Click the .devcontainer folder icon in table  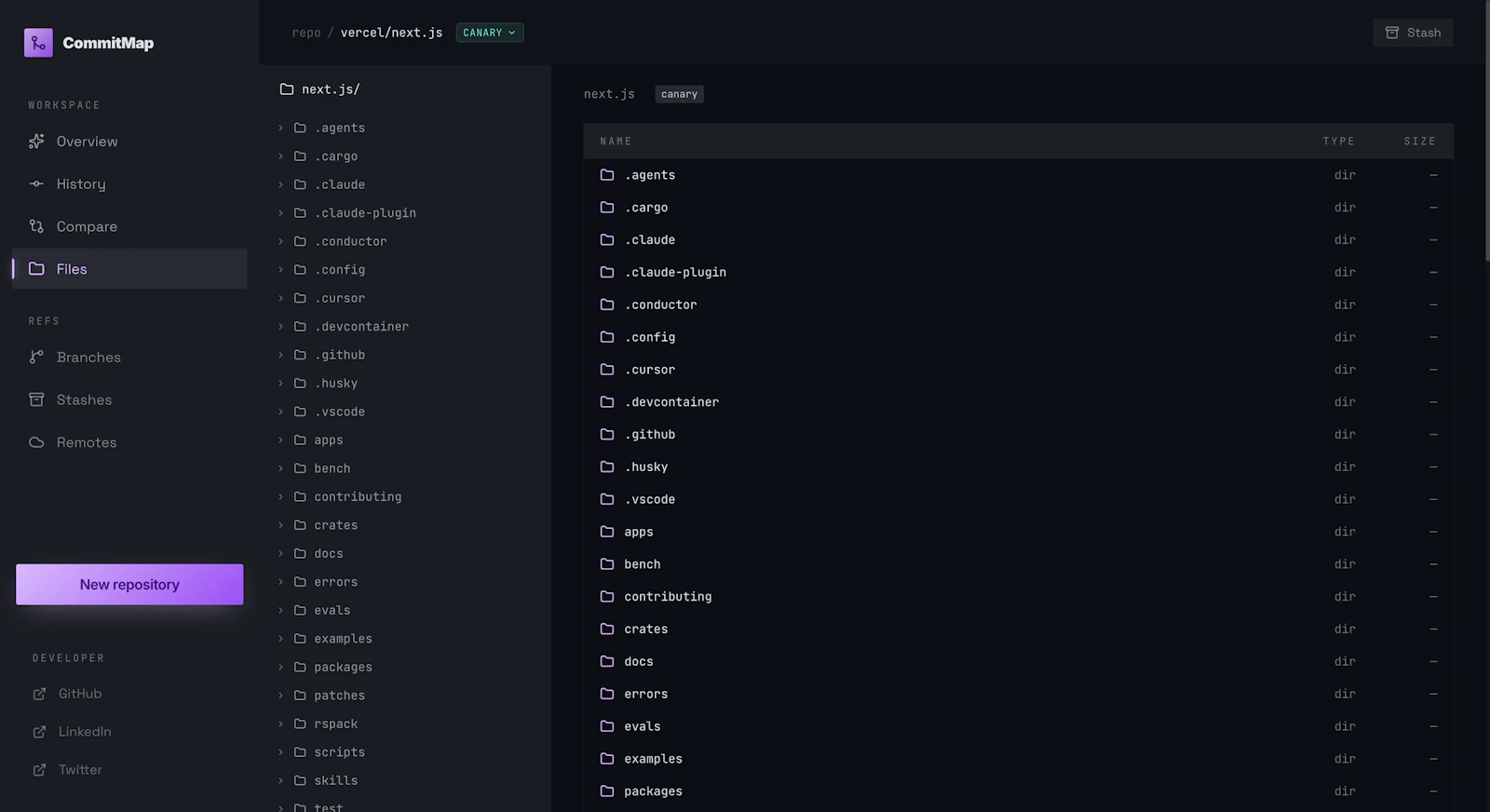click(607, 402)
